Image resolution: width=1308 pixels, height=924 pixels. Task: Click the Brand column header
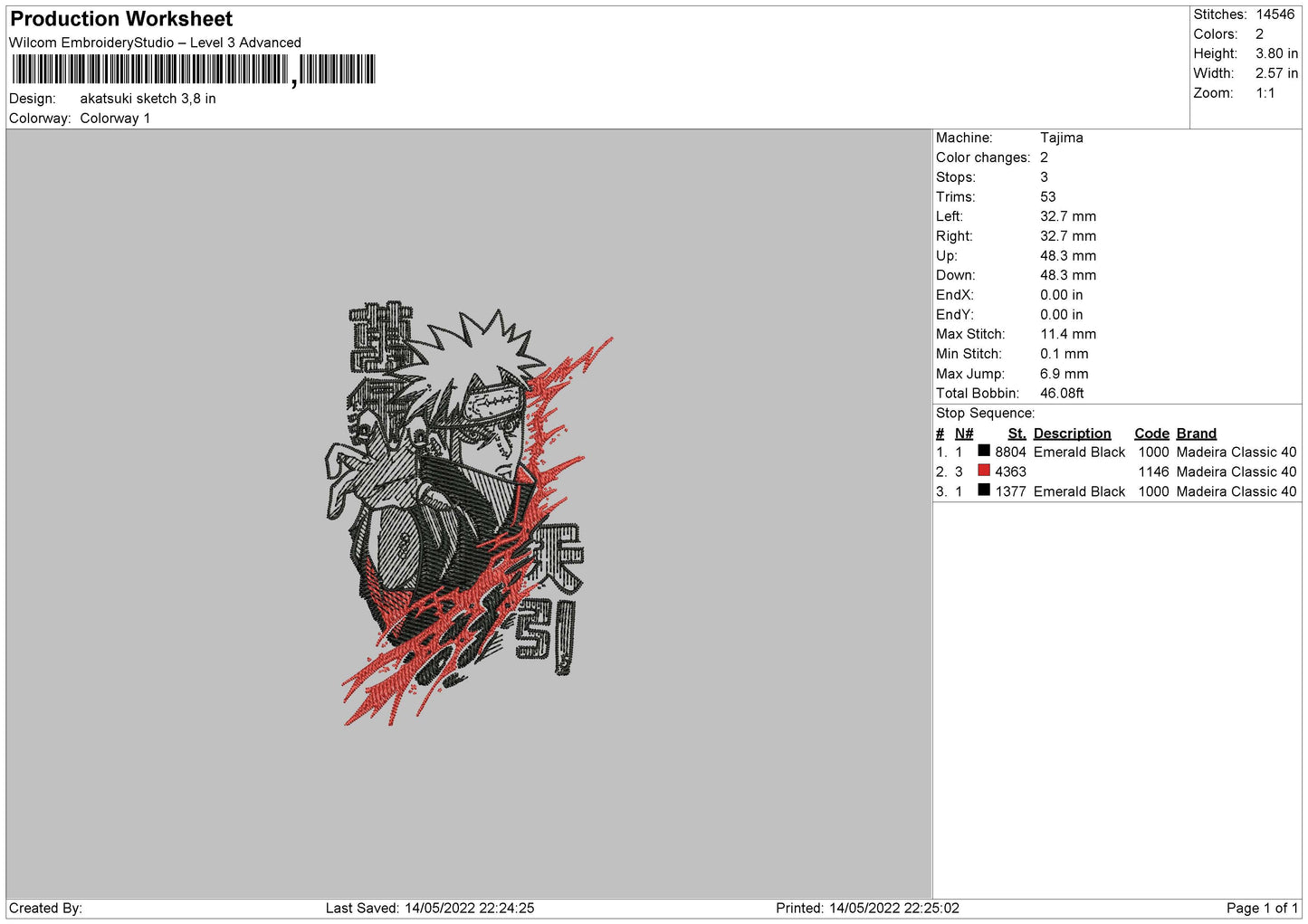(1197, 433)
